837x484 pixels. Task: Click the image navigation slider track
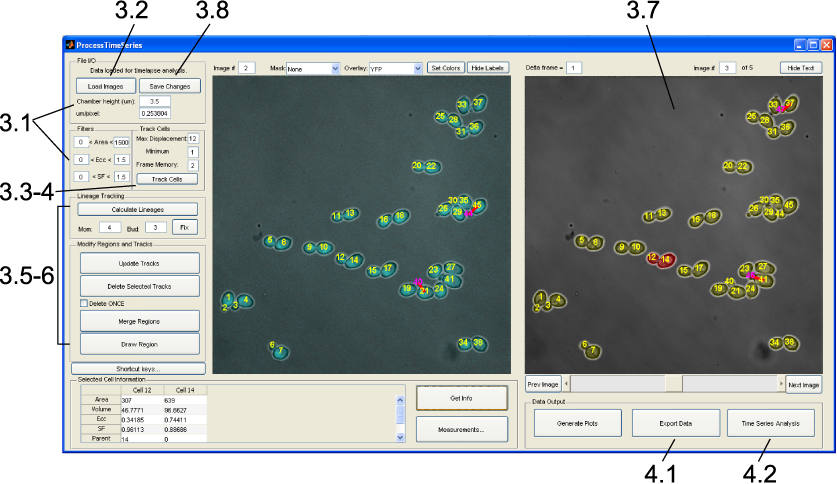(x=674, y=384)
